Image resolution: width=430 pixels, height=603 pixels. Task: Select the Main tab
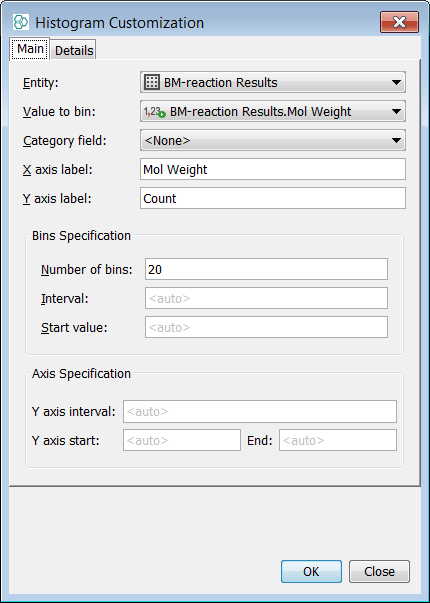pos(30,49)
